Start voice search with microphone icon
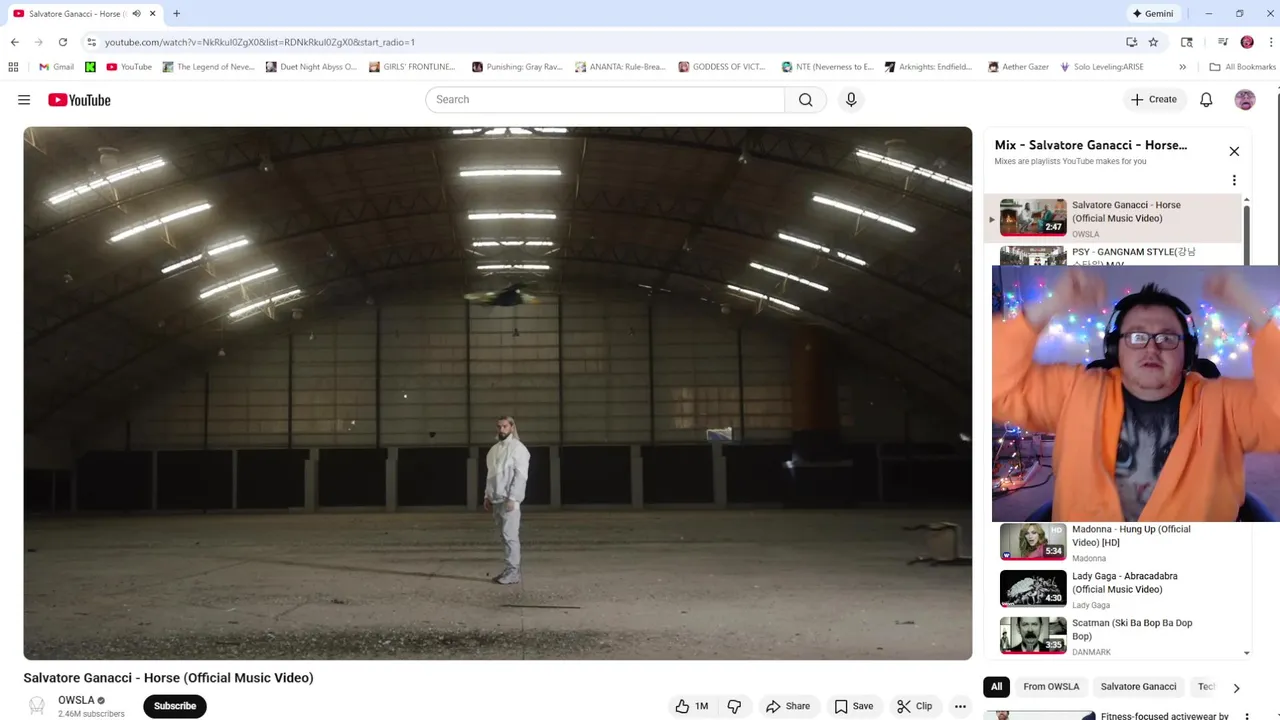Image resolution: width=1280 pixels, height=720 pixels. tap(851, 99)
